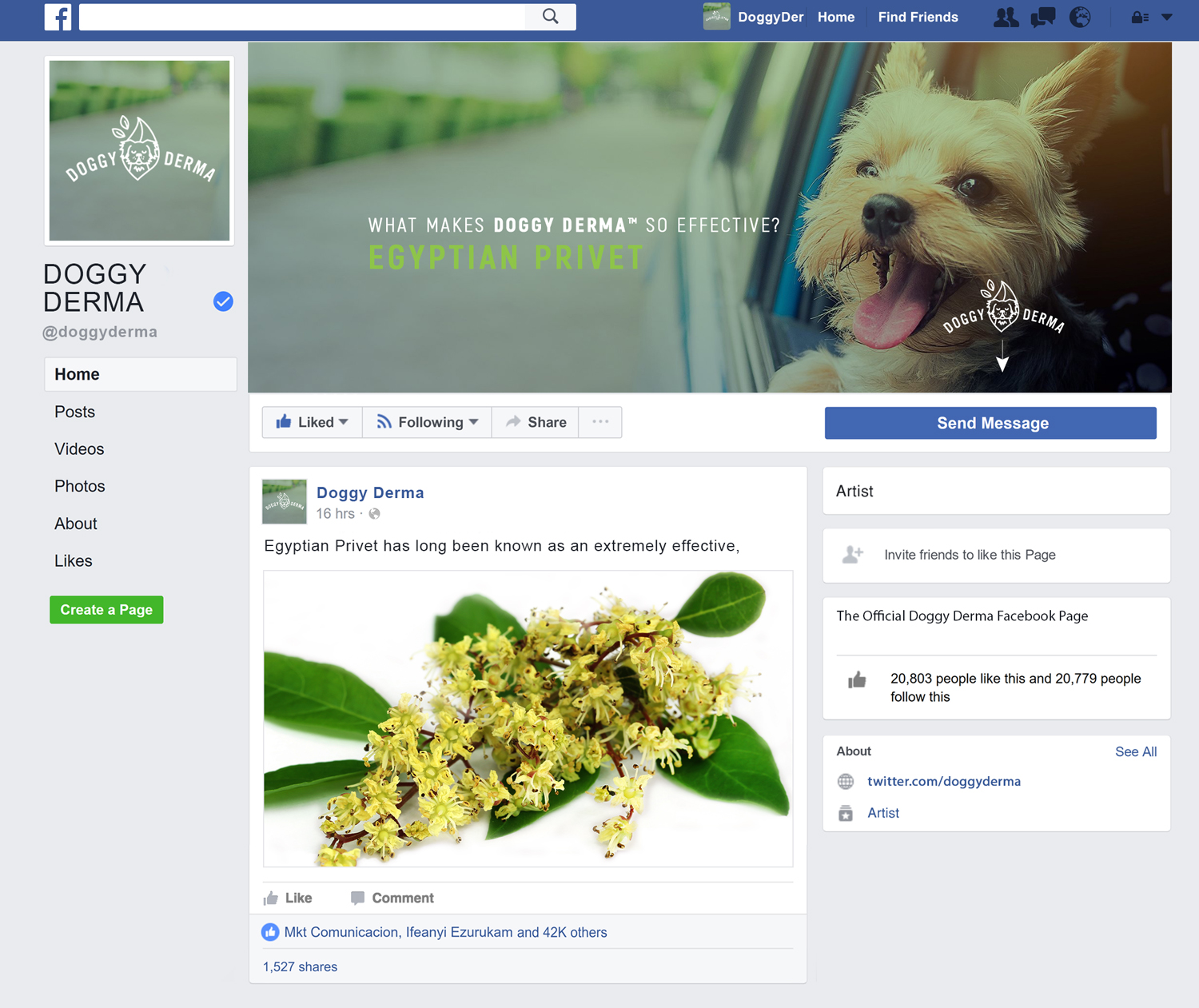
Task: Click The Official Doggy Derma Facebook Page text
Action: (x=962, y=616)
